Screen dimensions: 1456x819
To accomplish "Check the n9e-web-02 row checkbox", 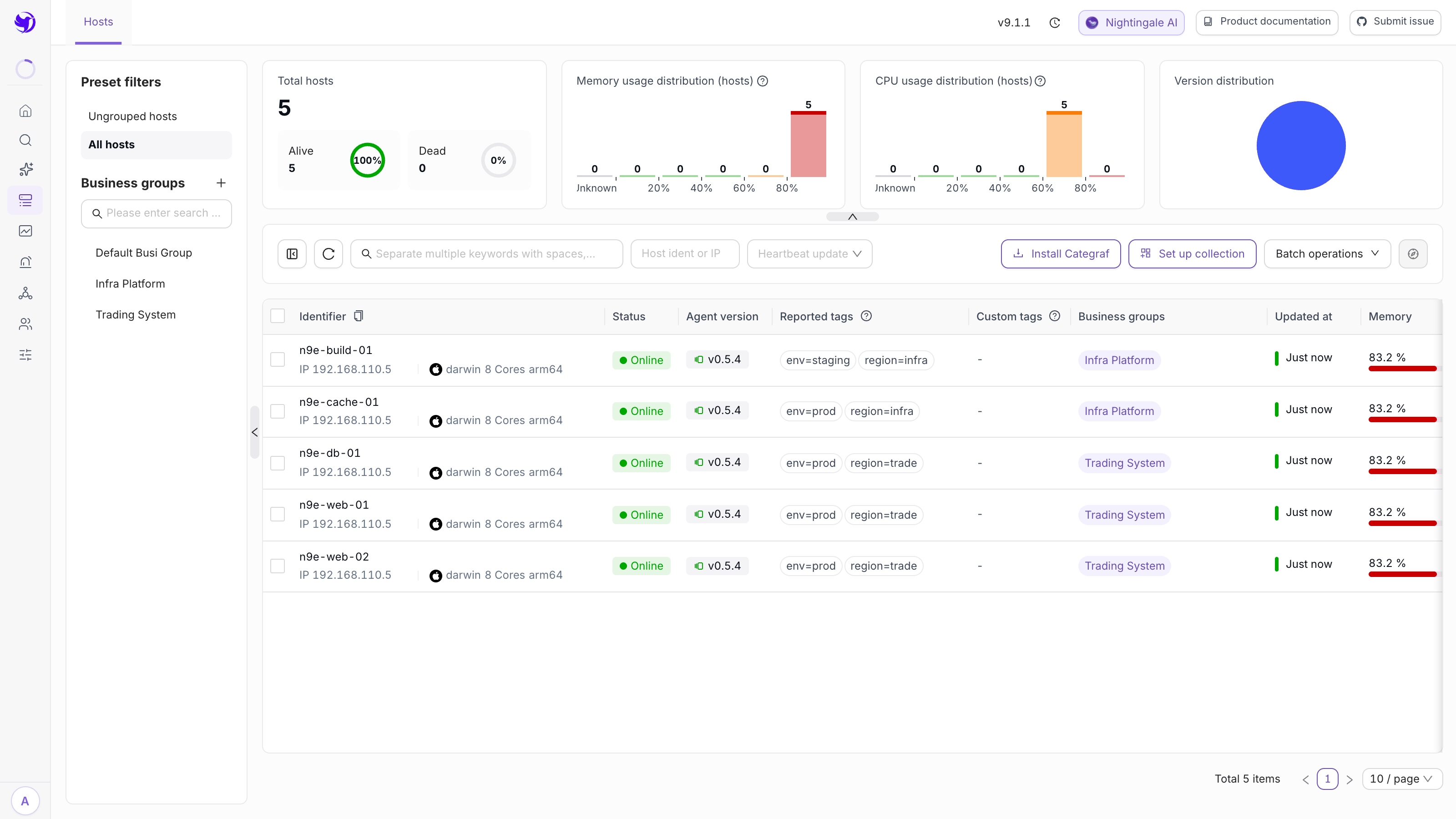I will point(278,566).
